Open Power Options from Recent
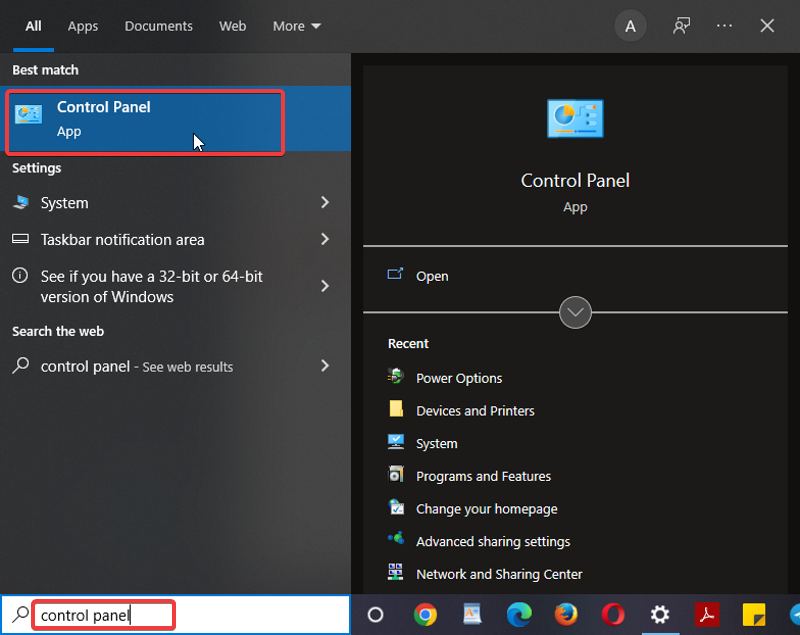Viewport: 800px width, 635px height. click(x=459, y=378)
